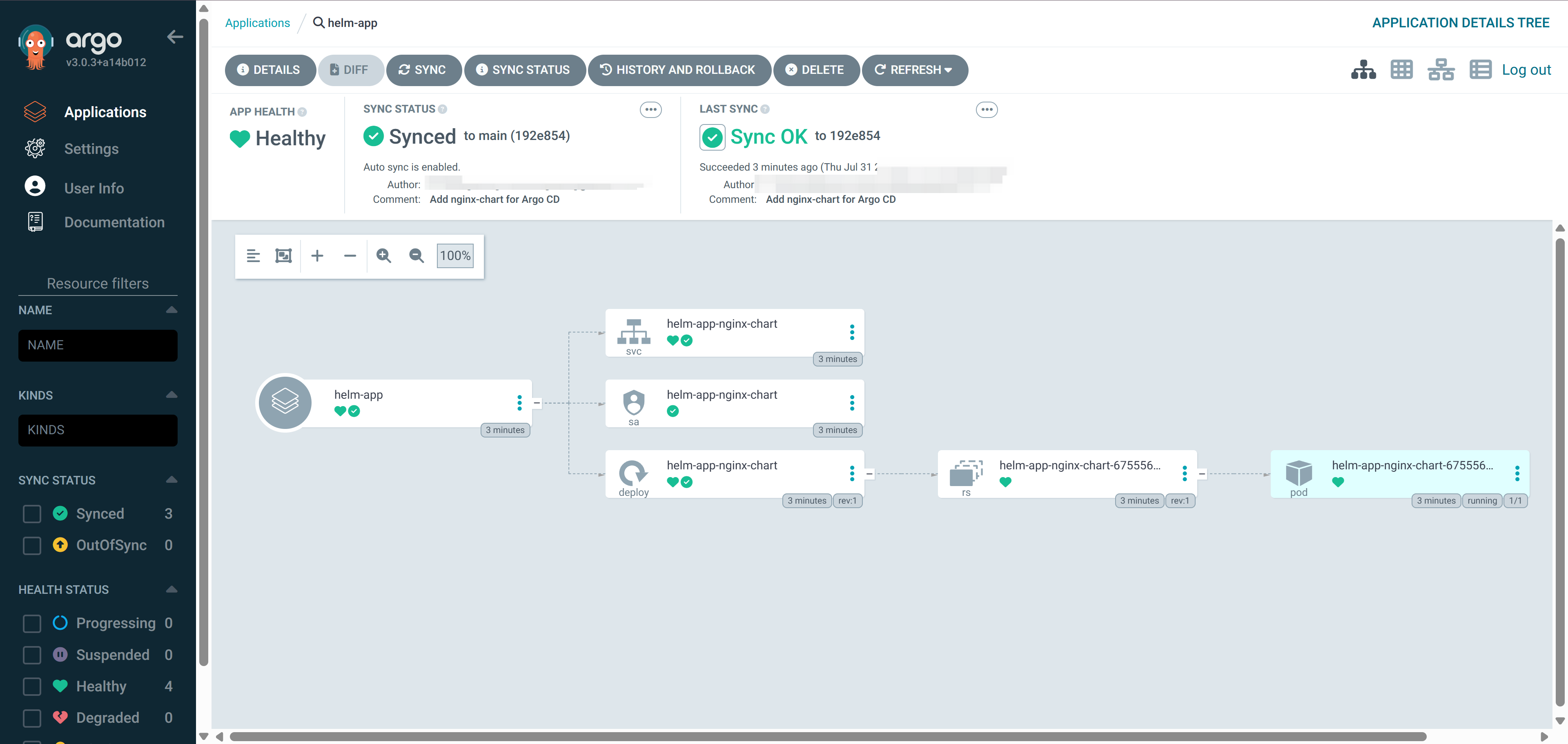
Task: Switch to pods grid view icon
Action: pos(1401,70)
